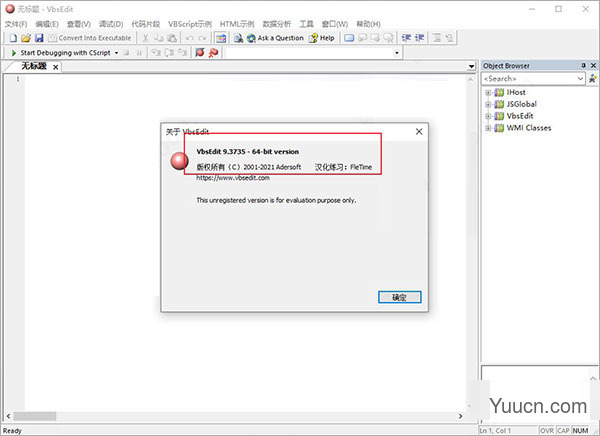This screenshot has width=600, height=436.
Task: Click the Stop debugging square icon
Action: coord(126,53)
